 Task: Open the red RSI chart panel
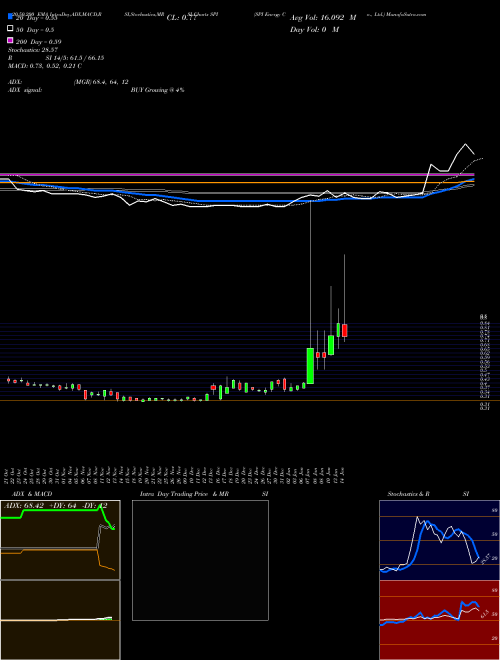tap(439, 620)
